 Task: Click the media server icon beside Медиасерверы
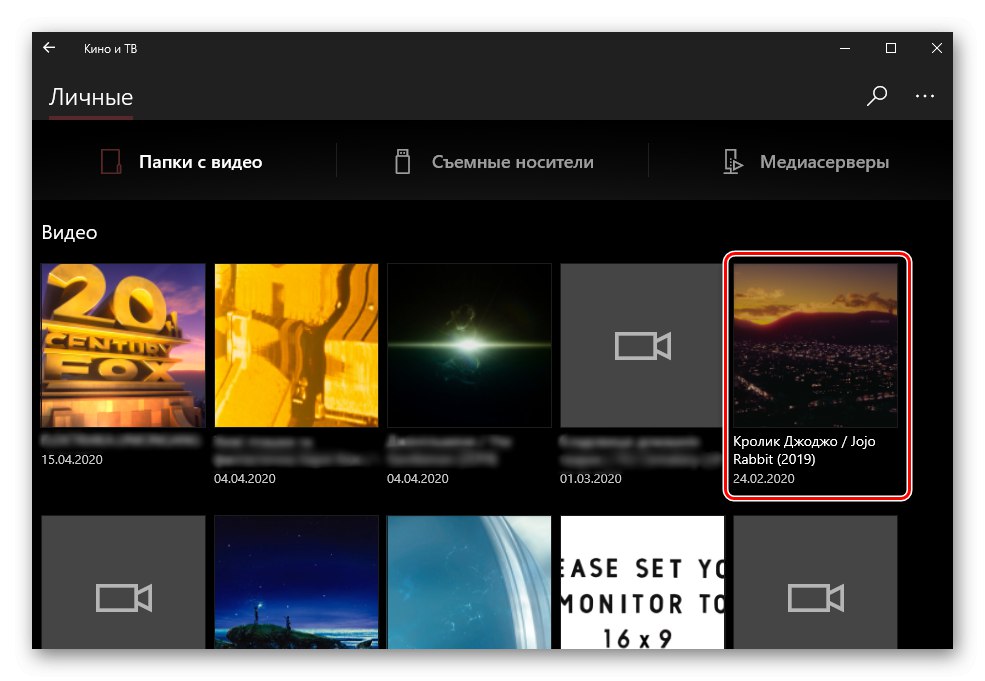[732, 161]
